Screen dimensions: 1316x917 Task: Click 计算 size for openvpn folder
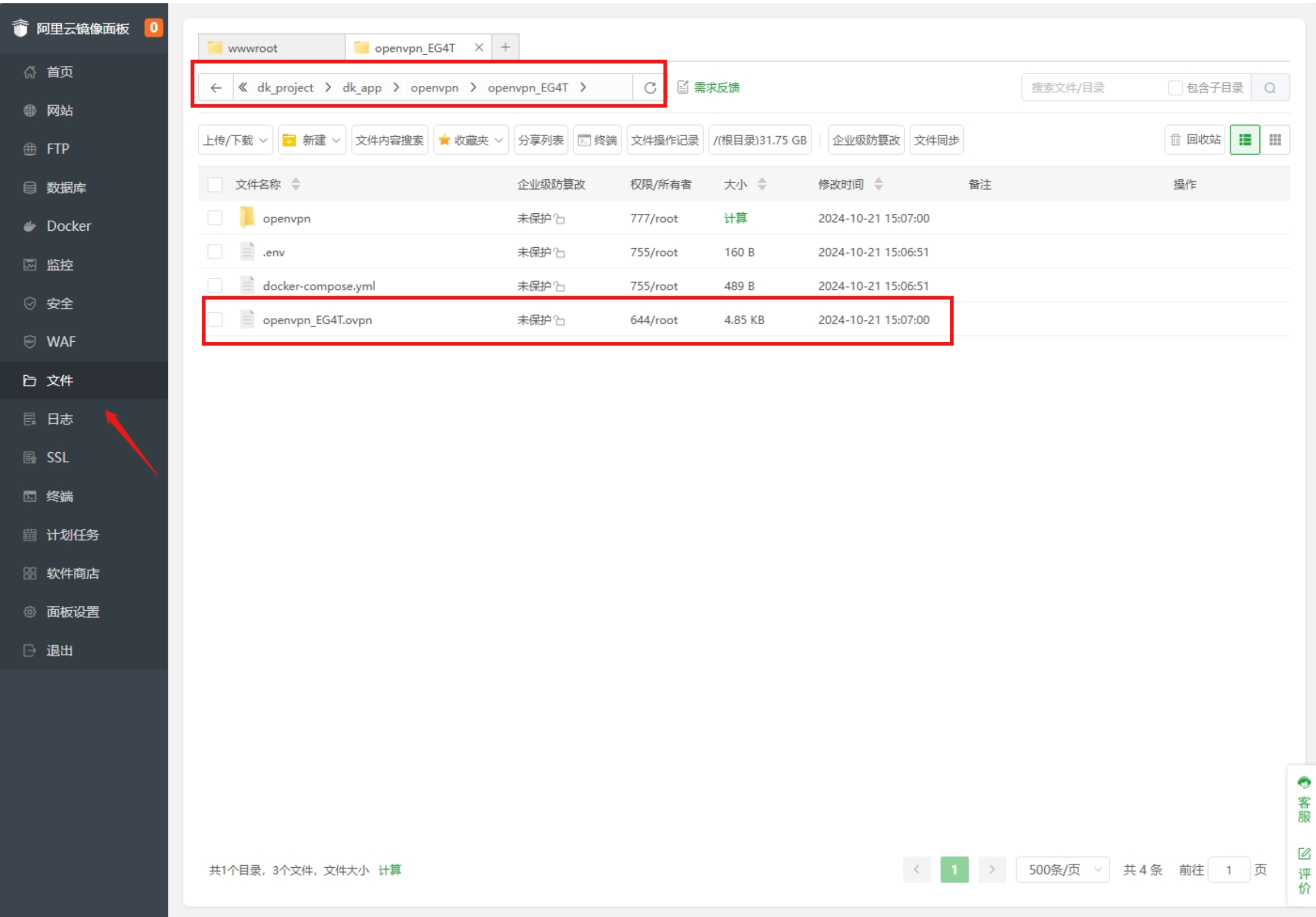(735, 218)
